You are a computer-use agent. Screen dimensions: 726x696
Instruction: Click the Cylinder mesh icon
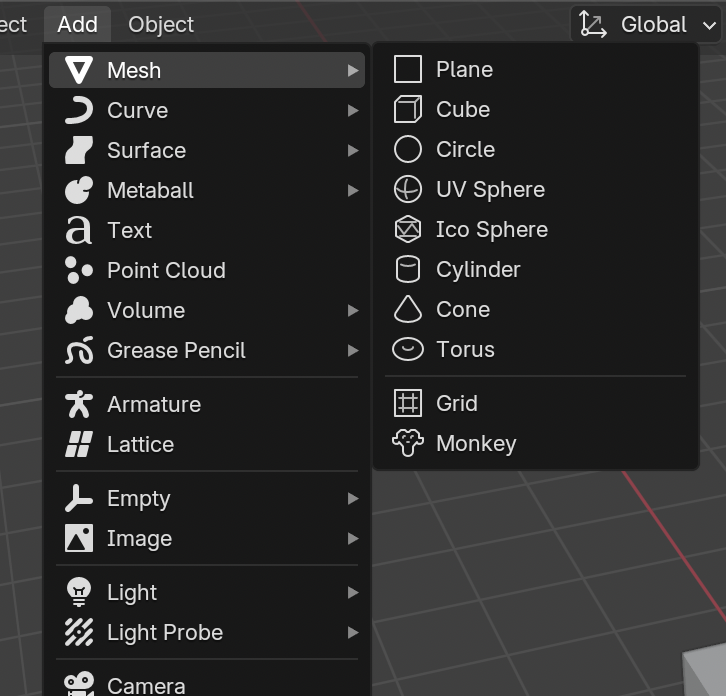point(408,269)
